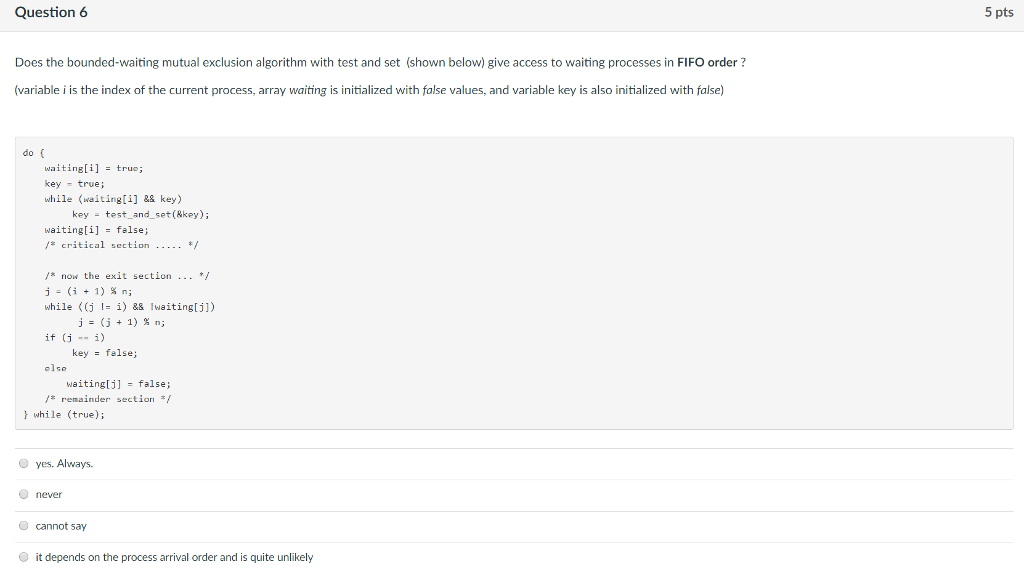Pick the "cannot say" radio button
This screenshot has height=580, width=1024.
[x=24, y=526]
